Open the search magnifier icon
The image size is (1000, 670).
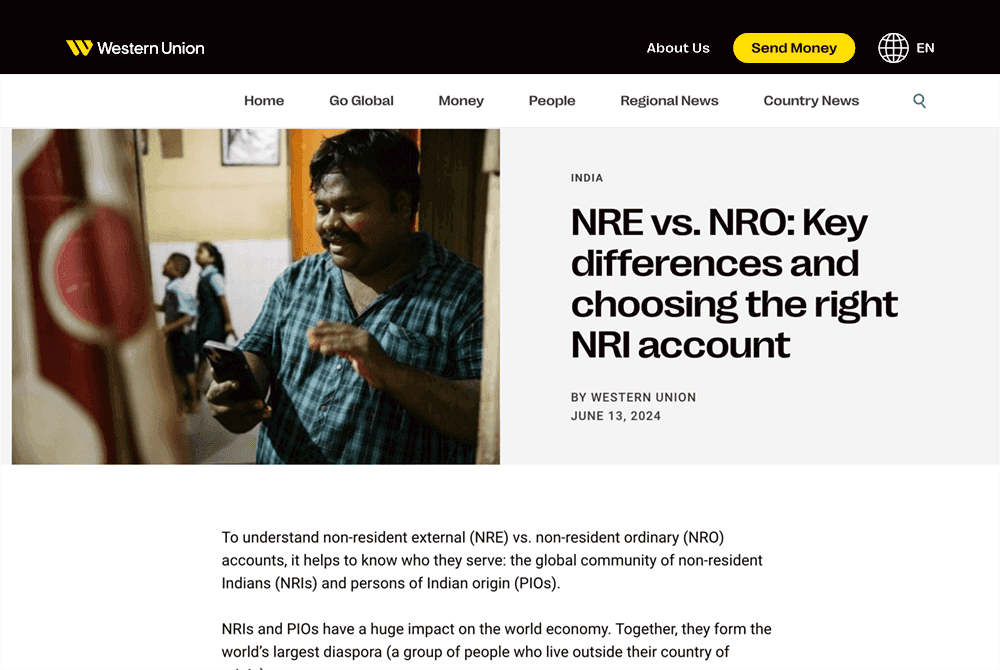(x=919, y=101)
